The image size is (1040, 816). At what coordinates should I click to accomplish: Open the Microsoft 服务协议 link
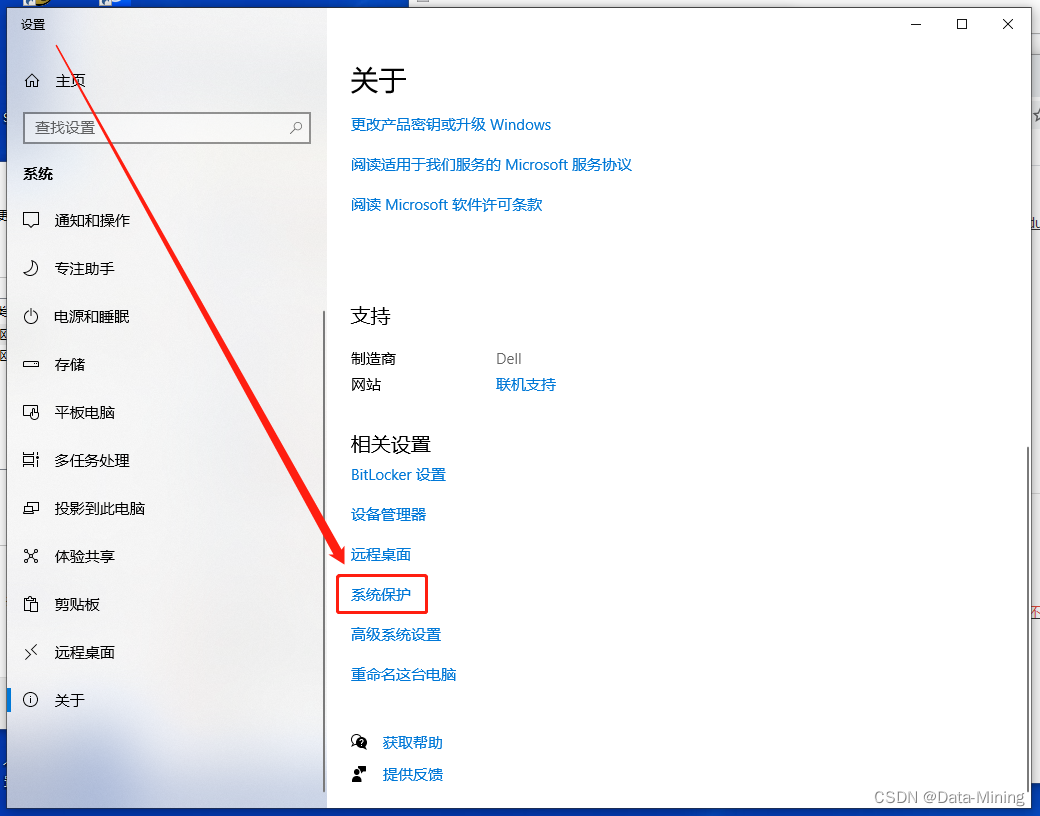pos(491,165)
